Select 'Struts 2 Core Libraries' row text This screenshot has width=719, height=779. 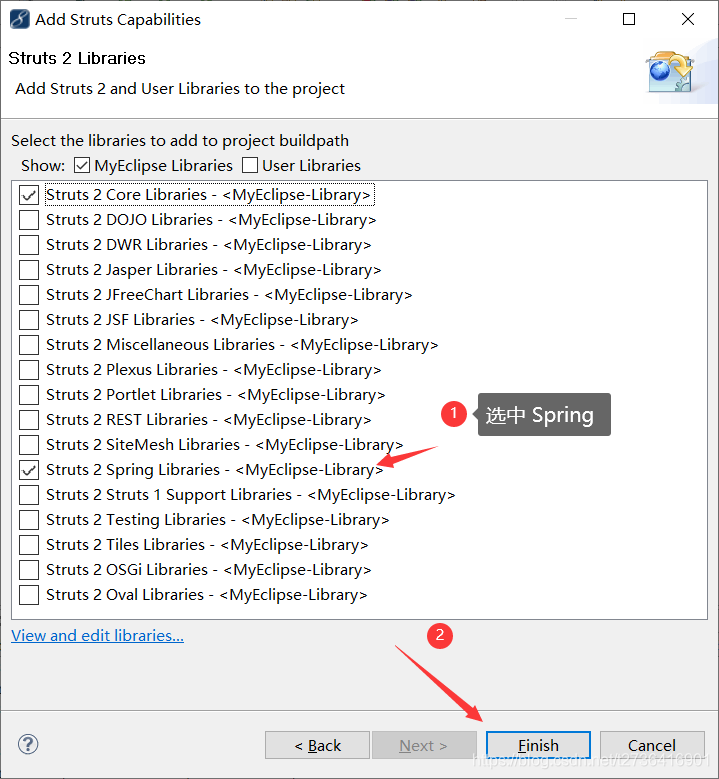209,195
